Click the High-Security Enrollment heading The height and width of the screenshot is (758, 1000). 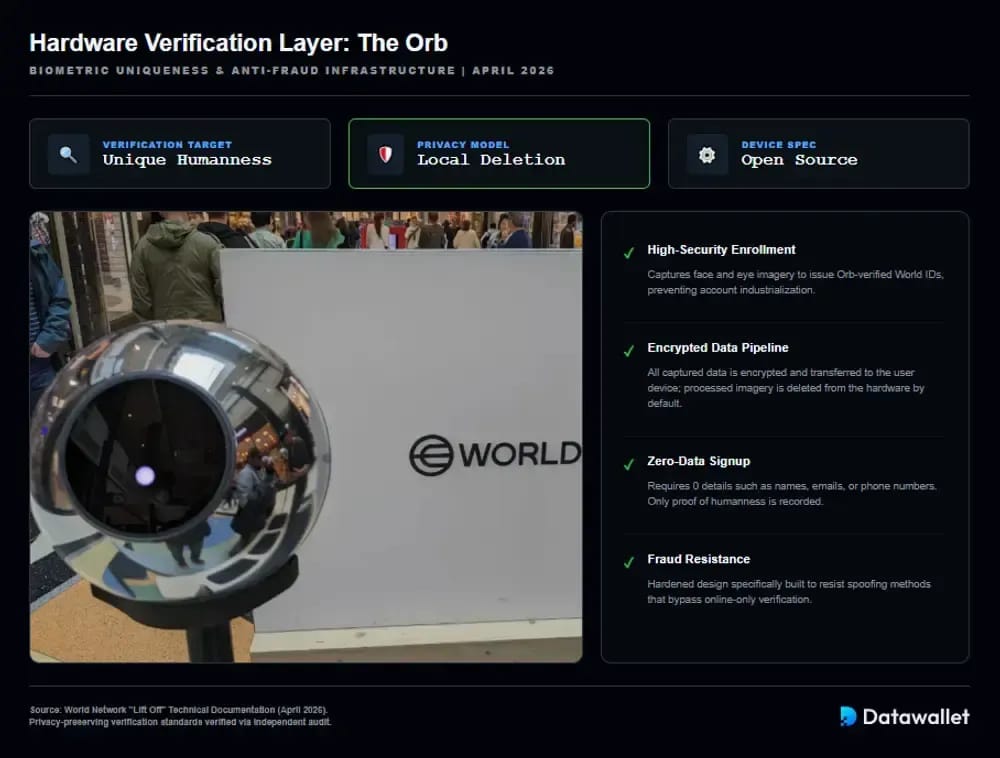tap(721, 250)
